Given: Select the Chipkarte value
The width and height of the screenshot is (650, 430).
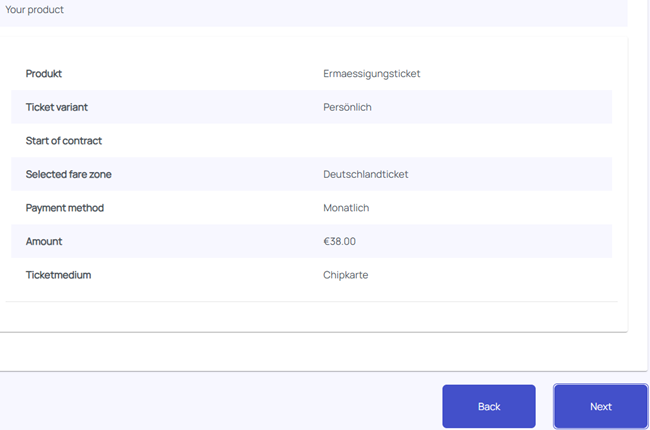Looking at the screenshot, I should 345,275.
